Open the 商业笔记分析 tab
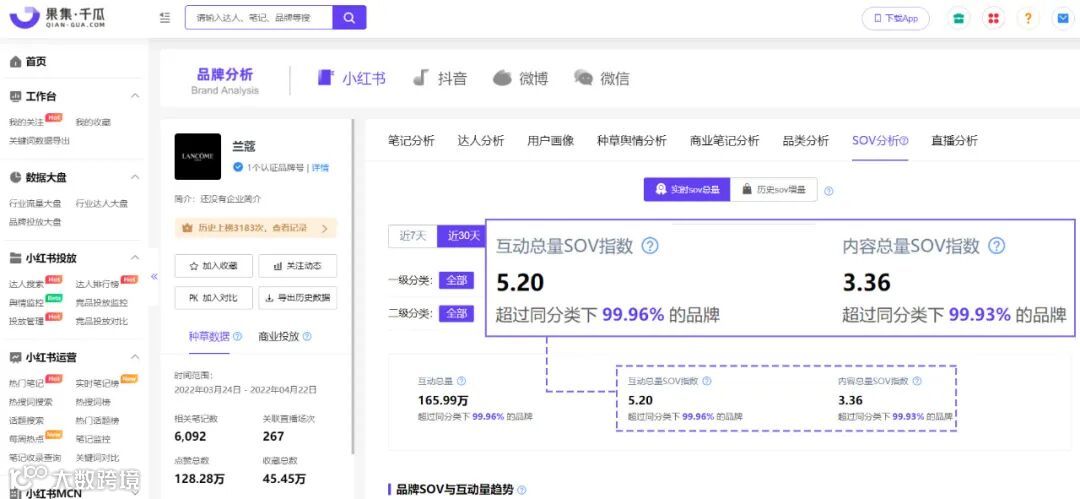The height and width of the screenshot is (499, 1080). tap(725, 141)
